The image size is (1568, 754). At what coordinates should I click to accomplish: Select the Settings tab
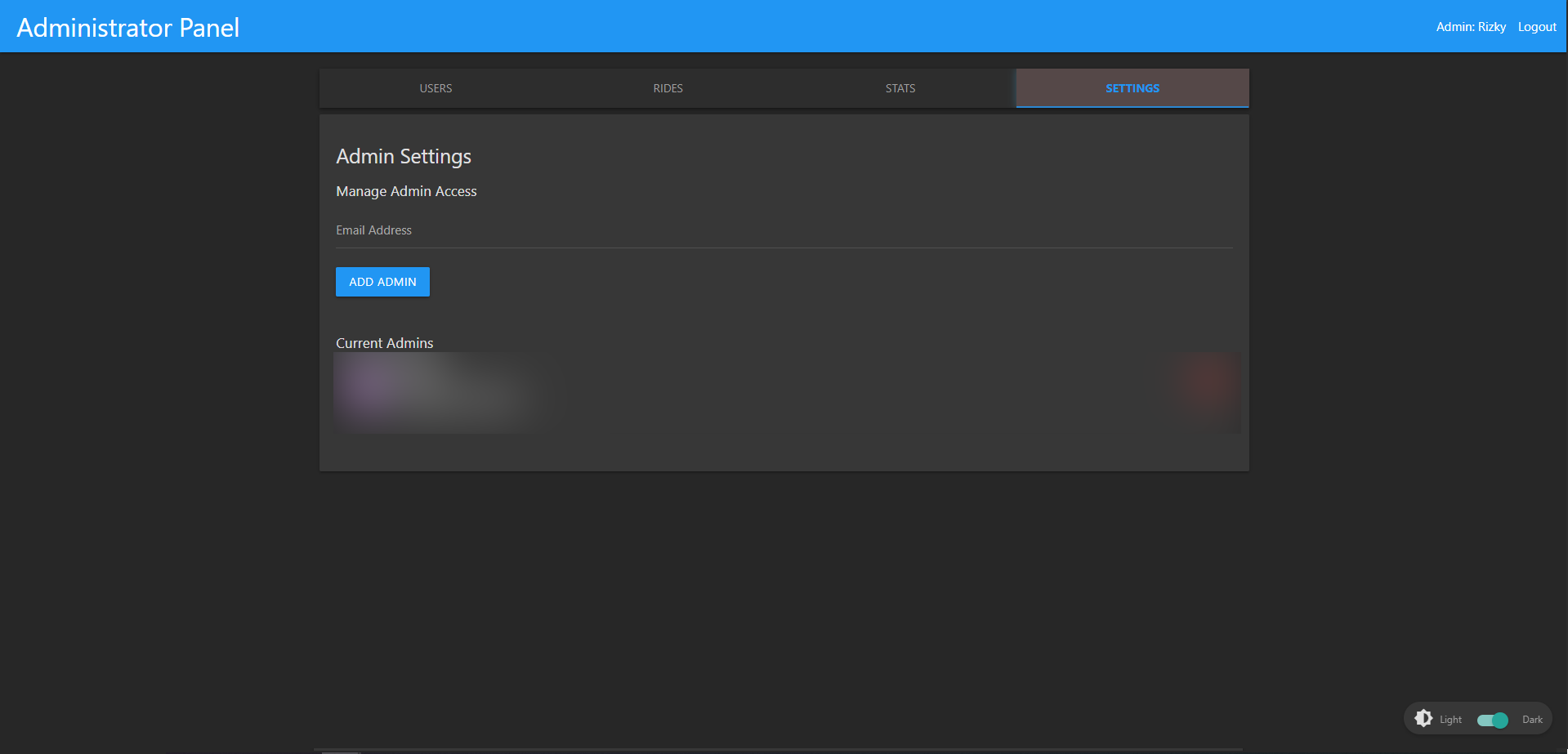click(x=1132, y=88)
